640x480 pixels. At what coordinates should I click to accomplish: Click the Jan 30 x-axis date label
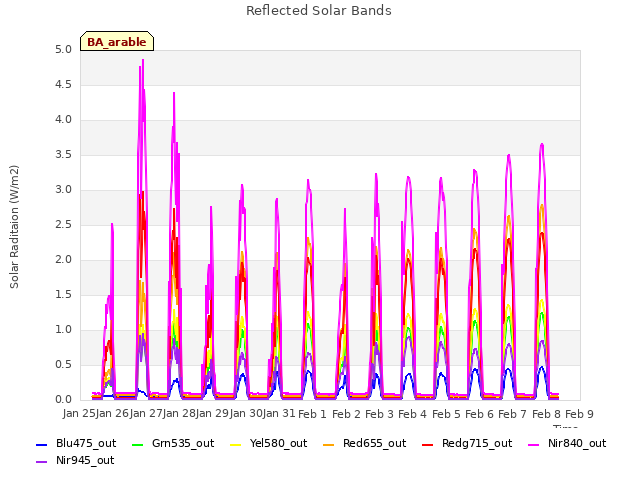tap(246, 414)
